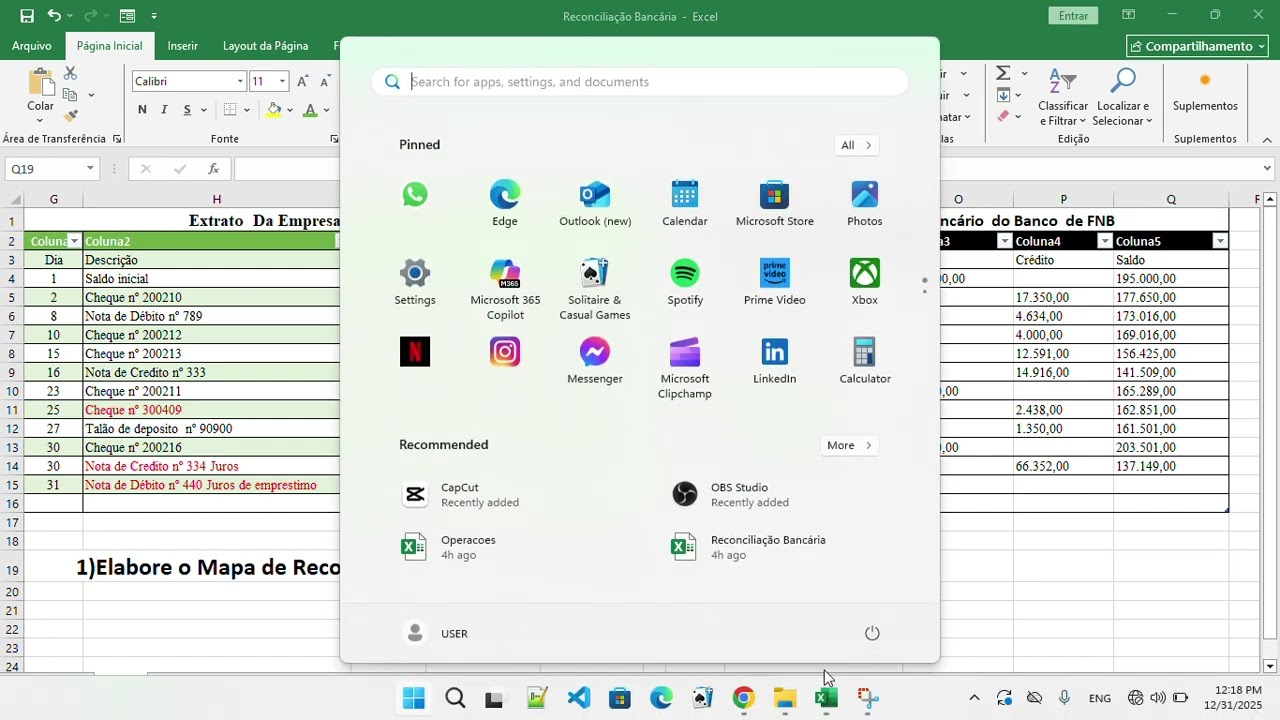Click the Windows Start button on taskbar

[x=413, y=698]
